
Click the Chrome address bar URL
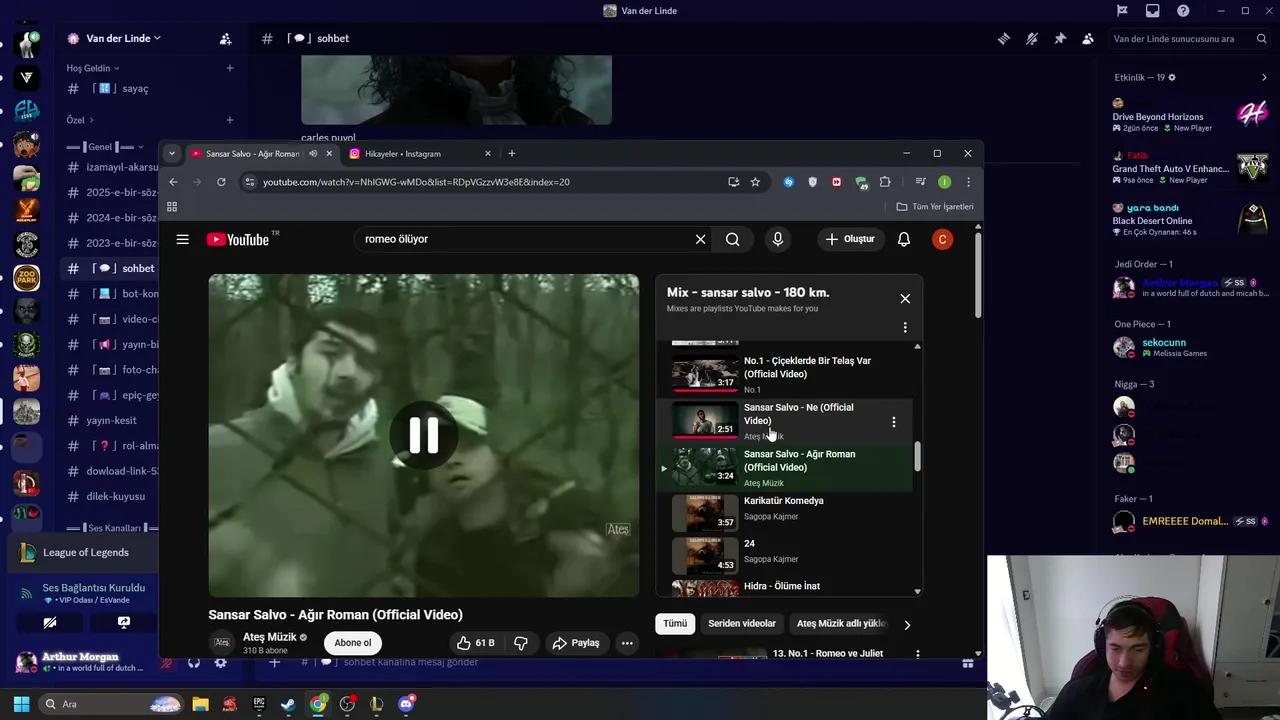416,182
